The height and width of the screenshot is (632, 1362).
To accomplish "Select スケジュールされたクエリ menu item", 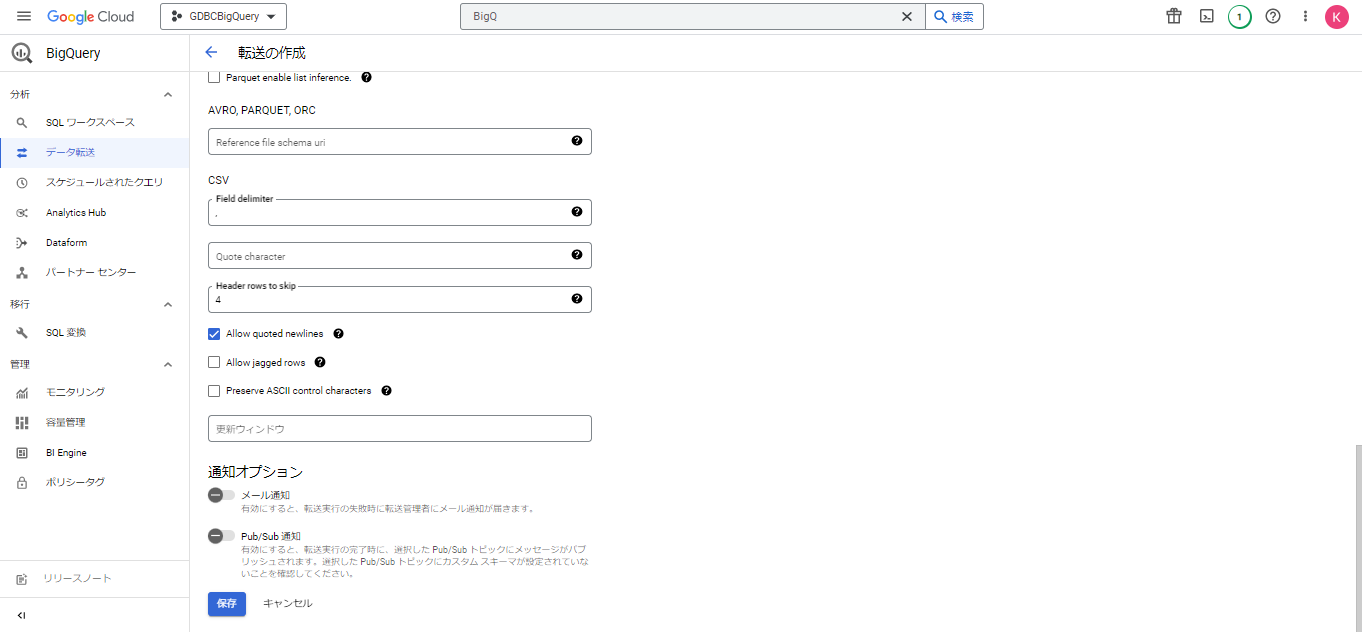I will (x=104, y=182).
